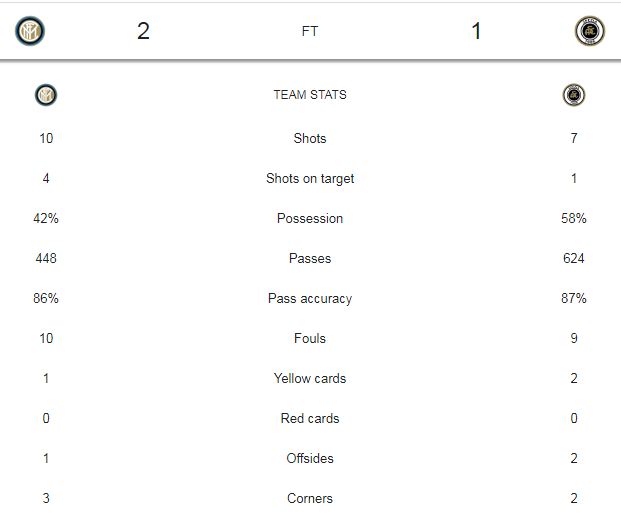
Task: Select the Spezia crest beside TEAM STATS
Action: (574, 95)
